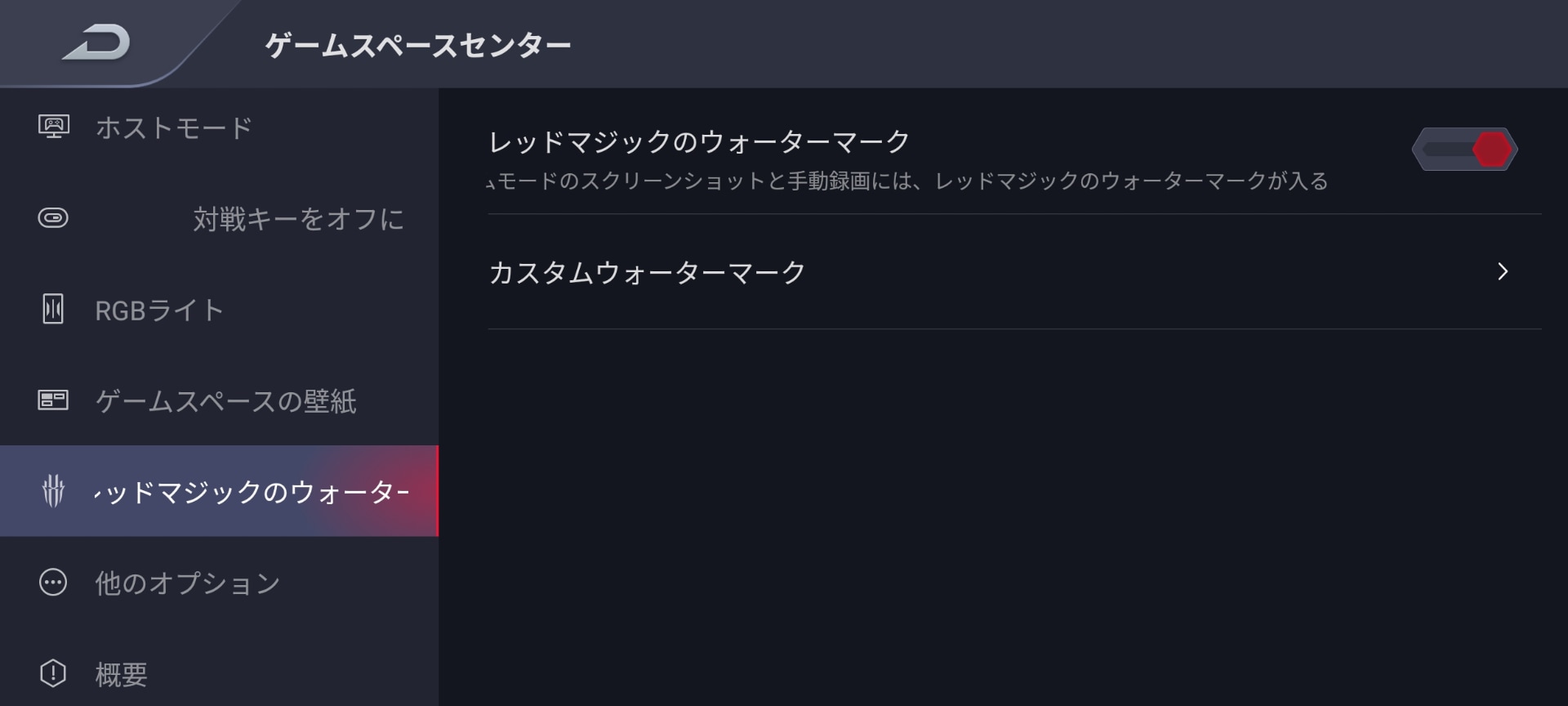The width and height of the screenshot is (1568, 706).
Task: Tap the back arrow icon
Action: (97, 43)
